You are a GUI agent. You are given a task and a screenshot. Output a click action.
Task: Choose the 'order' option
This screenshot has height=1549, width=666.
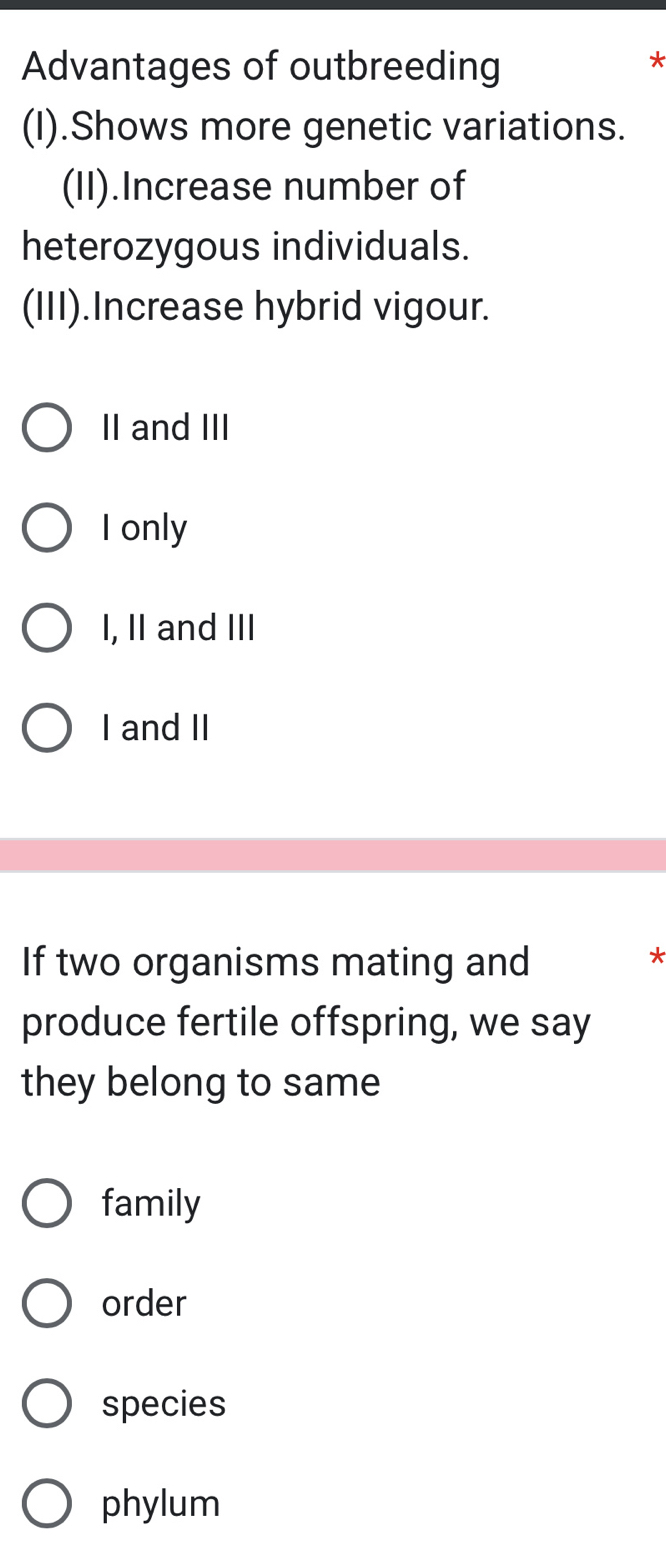click(46, 1303)
